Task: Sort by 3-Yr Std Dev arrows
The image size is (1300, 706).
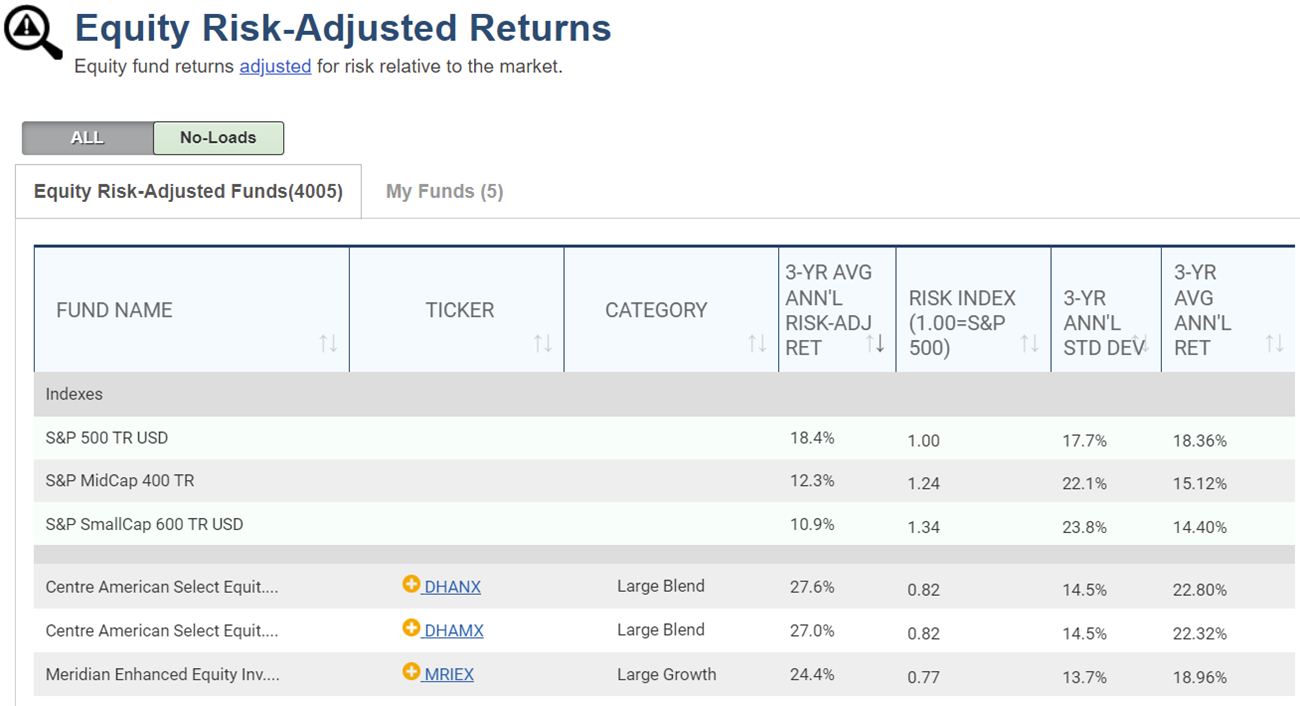Action: pos(1140,344)
